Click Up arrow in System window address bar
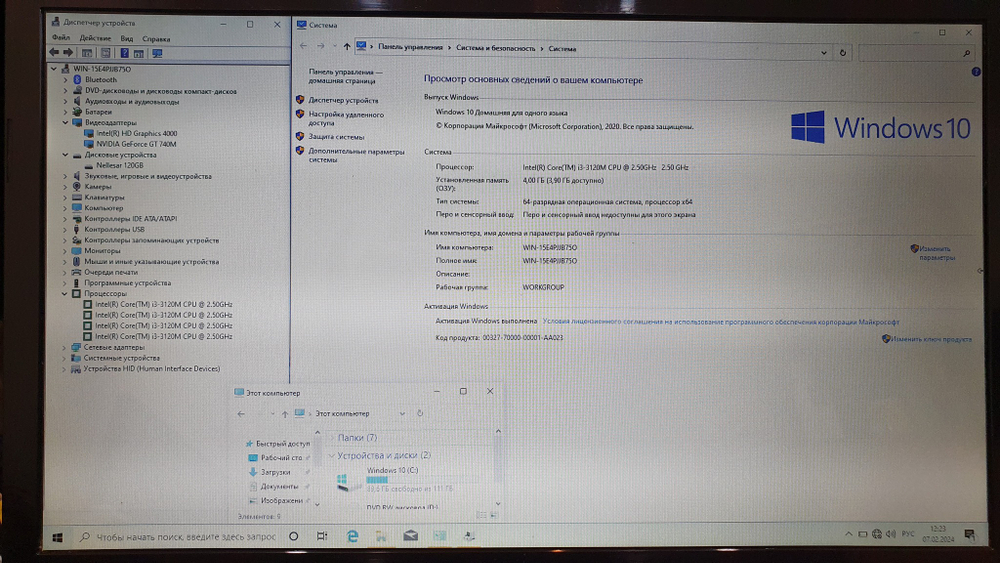The height and width of the screenshot is (563, 1000). pyautogui.click(x=347, y=47)
